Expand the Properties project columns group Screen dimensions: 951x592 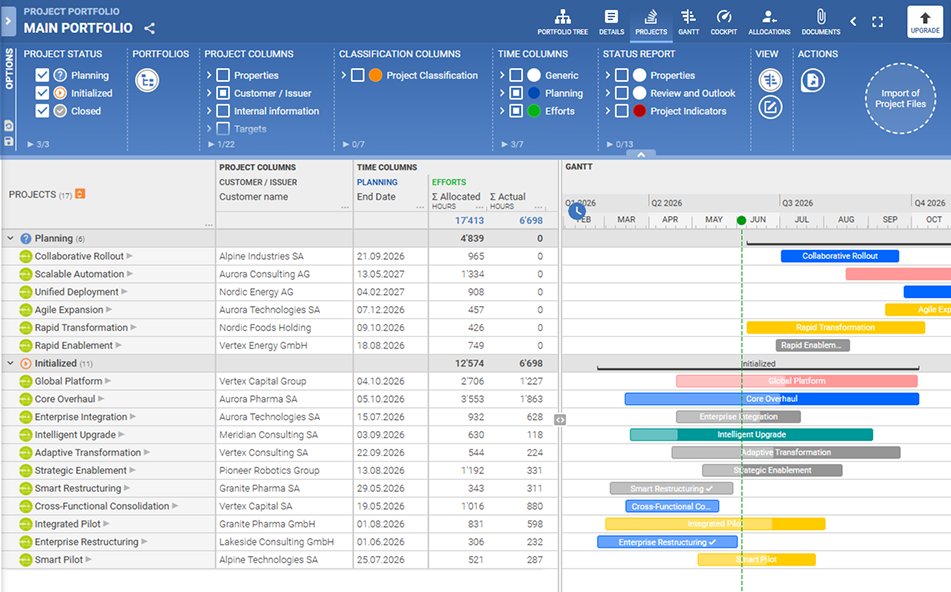(x=209, y=75)
